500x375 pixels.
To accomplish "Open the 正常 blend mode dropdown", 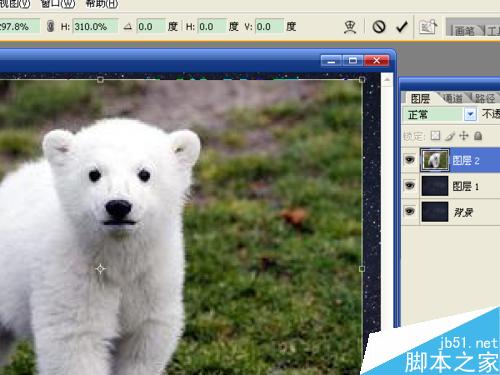I will pyautogui.click(x=470, y=114).
